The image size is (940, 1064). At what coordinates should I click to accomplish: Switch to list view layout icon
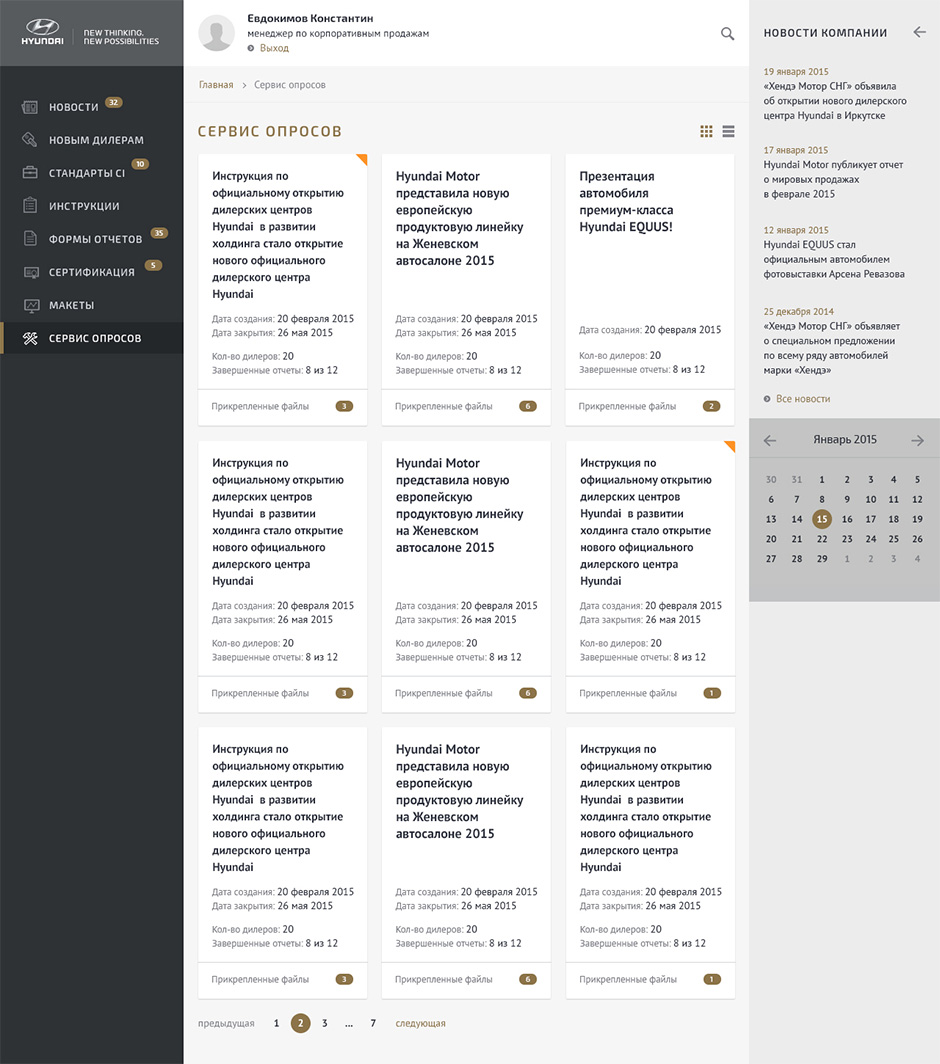coord(728,131)
